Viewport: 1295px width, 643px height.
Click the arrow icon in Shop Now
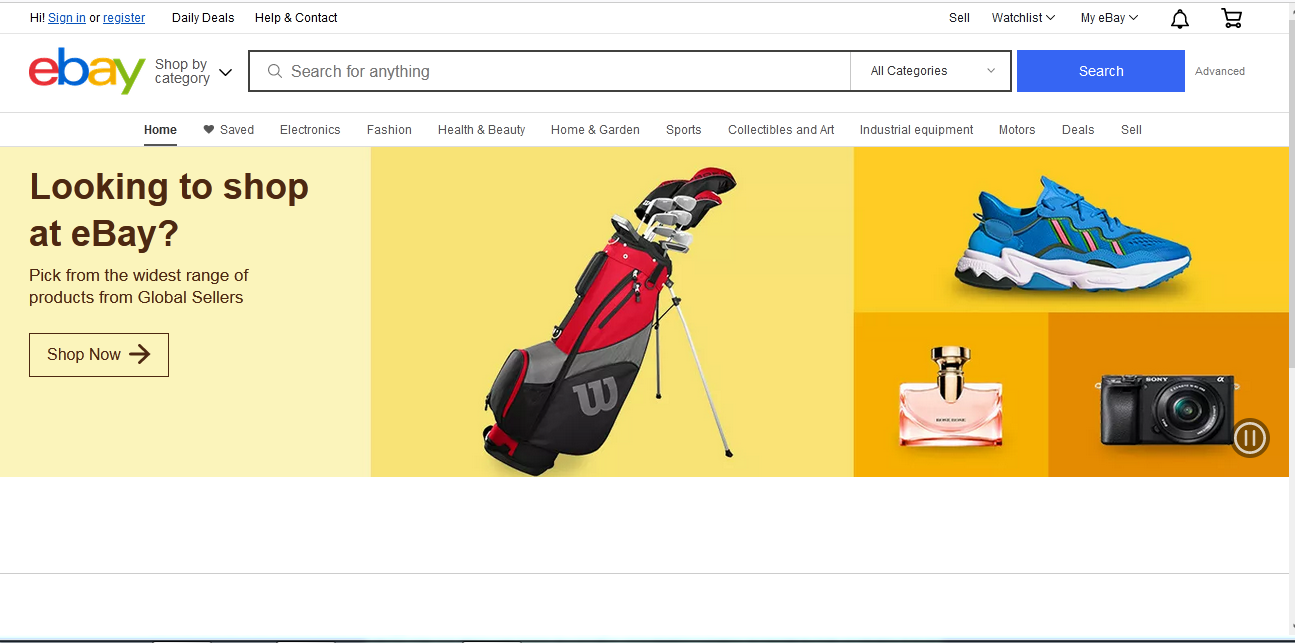tap(140, 354)
